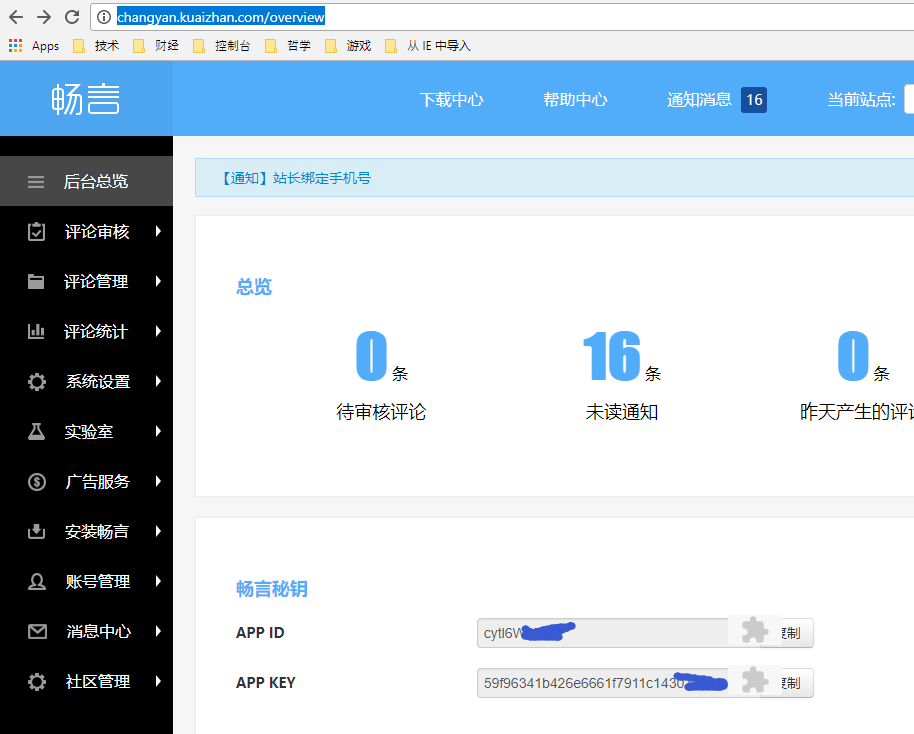Expand 实验室 submenu arrow
Image resolution: width=914 pixels, height=734 pixels.
pyautogui.click(x=158, y=431)
